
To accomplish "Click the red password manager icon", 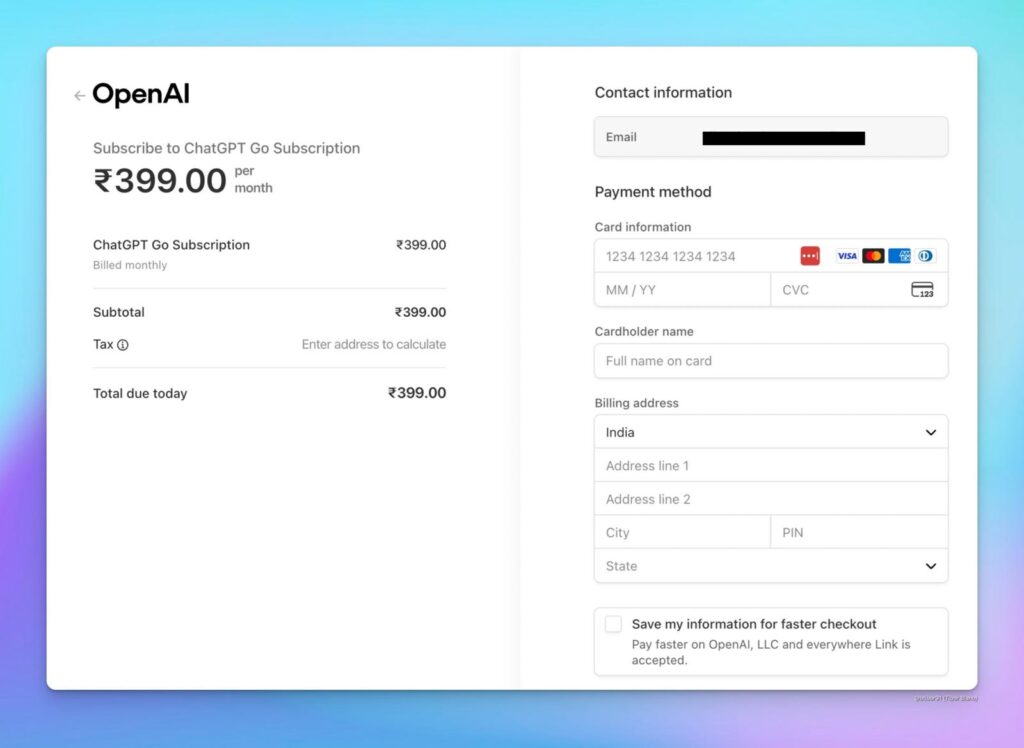I will tap(810, 256).
